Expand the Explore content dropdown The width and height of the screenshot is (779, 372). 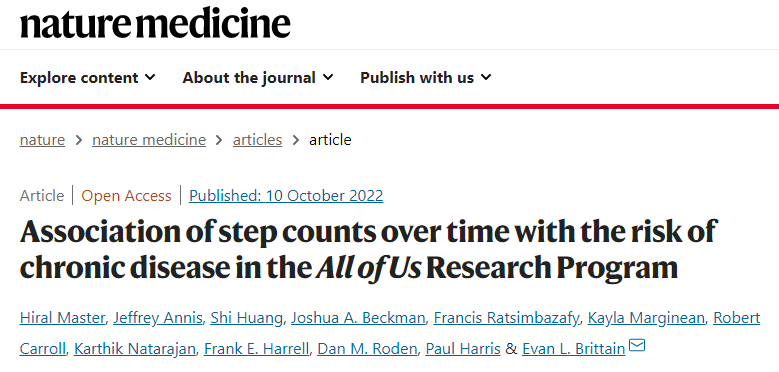click(x=87, y=77)
